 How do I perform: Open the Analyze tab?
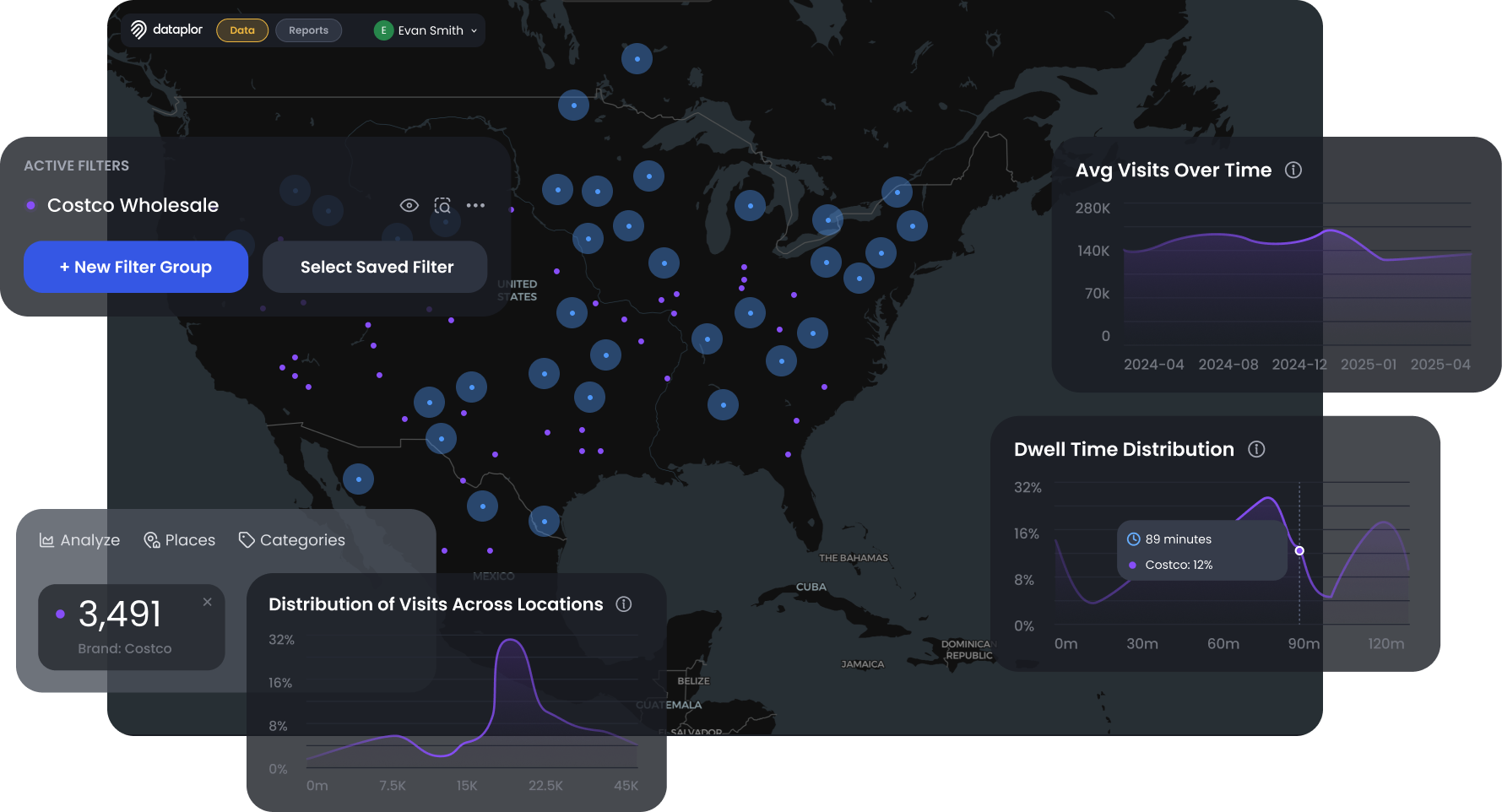tap(80, 540)
